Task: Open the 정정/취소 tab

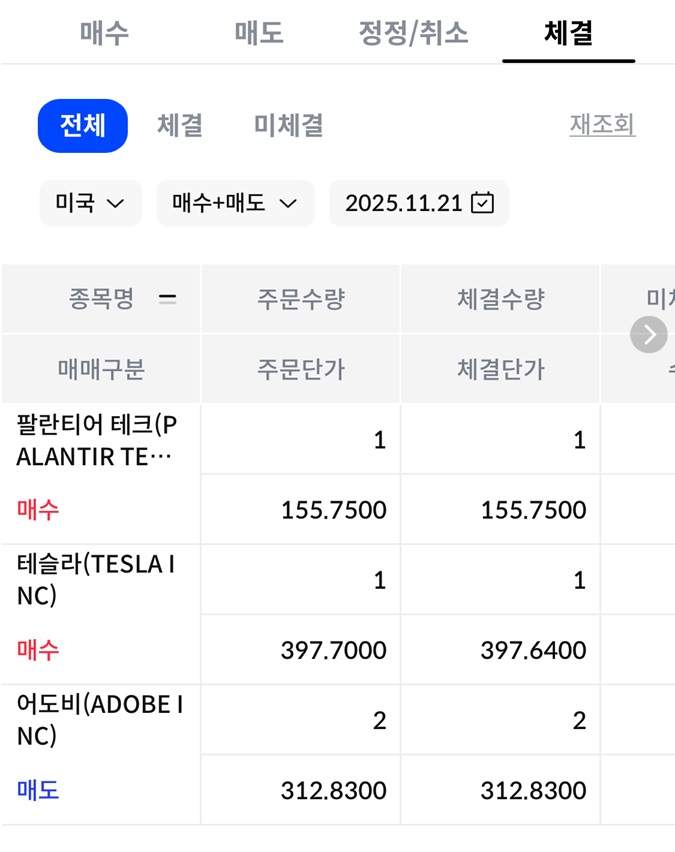Action: [x=413, y=33]
